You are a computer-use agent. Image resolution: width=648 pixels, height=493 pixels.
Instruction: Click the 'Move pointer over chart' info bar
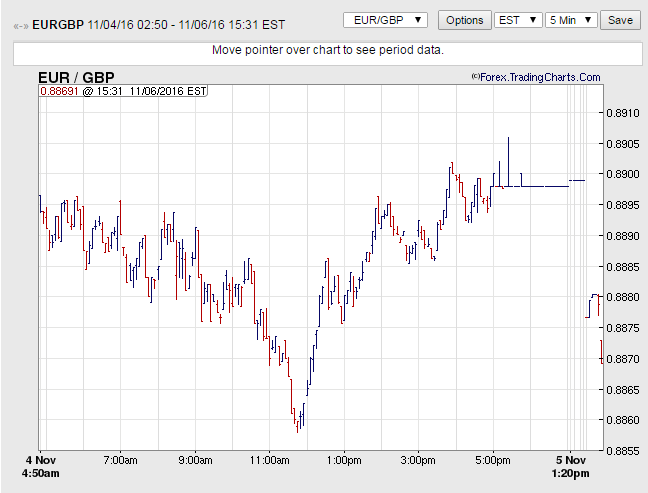click(328, 53)
